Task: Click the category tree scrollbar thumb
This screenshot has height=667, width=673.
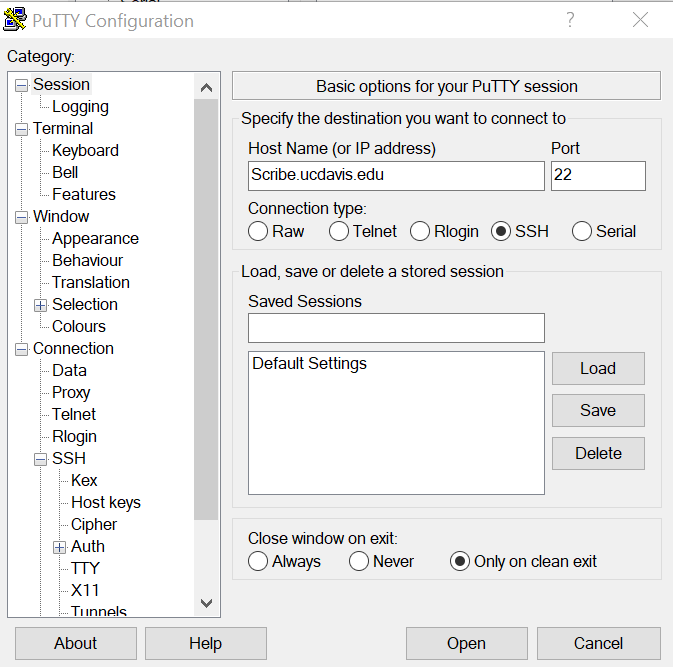Action: coord(206,309)
